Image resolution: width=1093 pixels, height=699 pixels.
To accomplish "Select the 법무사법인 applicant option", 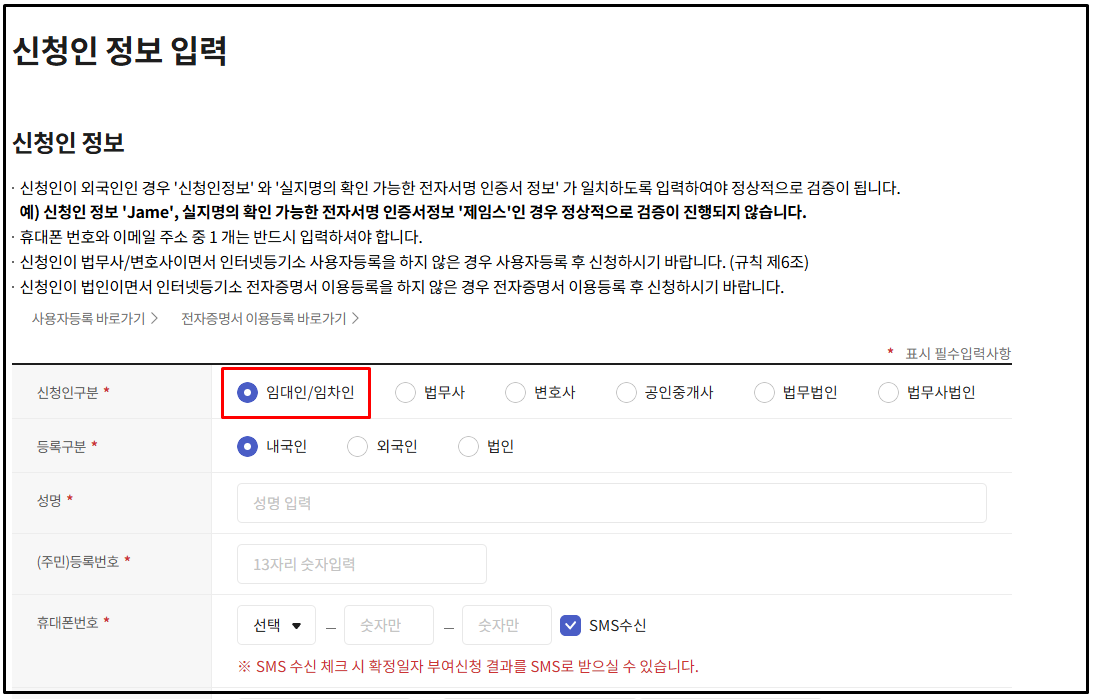I will pos(888,393).
